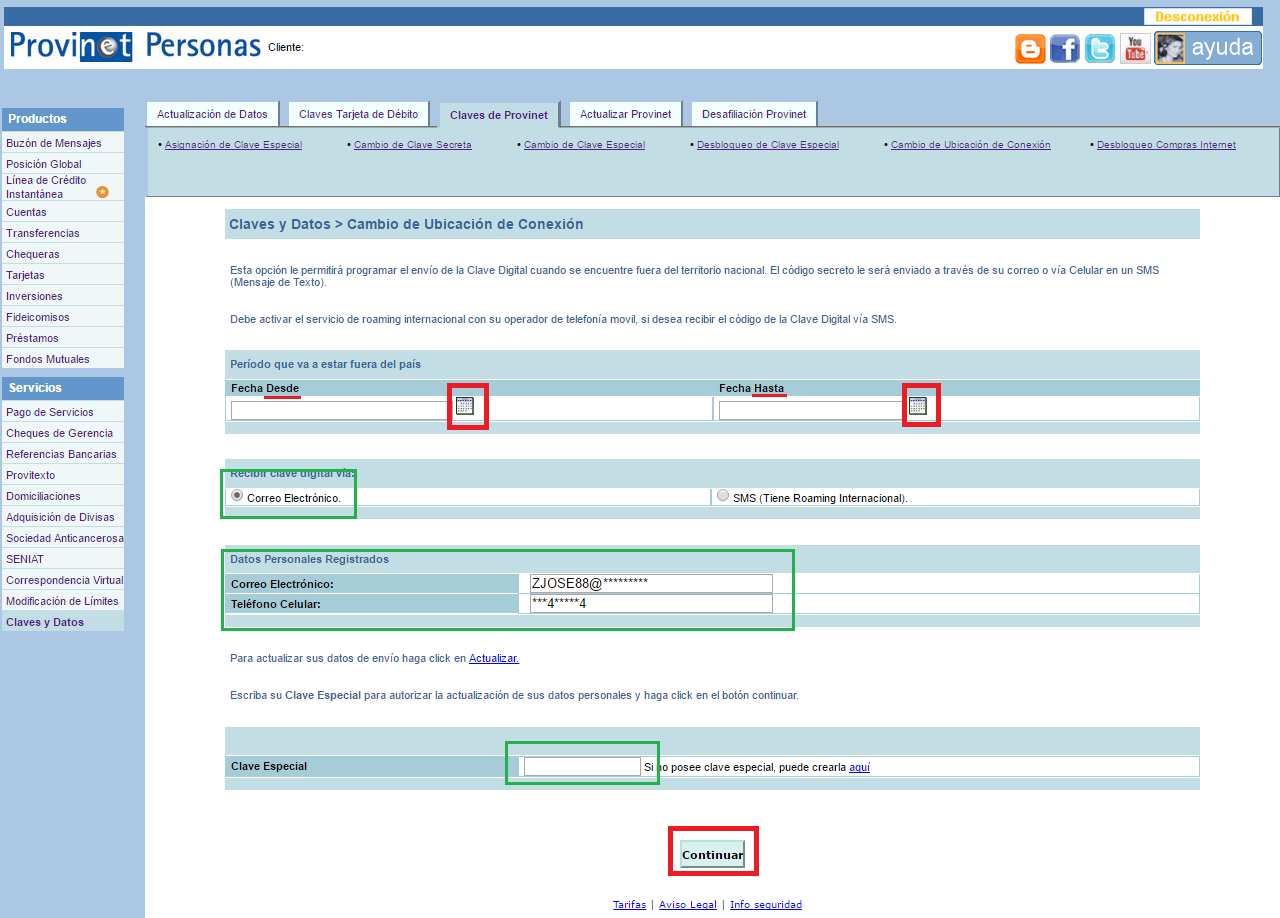Open Fideicomisos in sidebar
The image size is (1280, 918).
63,317
